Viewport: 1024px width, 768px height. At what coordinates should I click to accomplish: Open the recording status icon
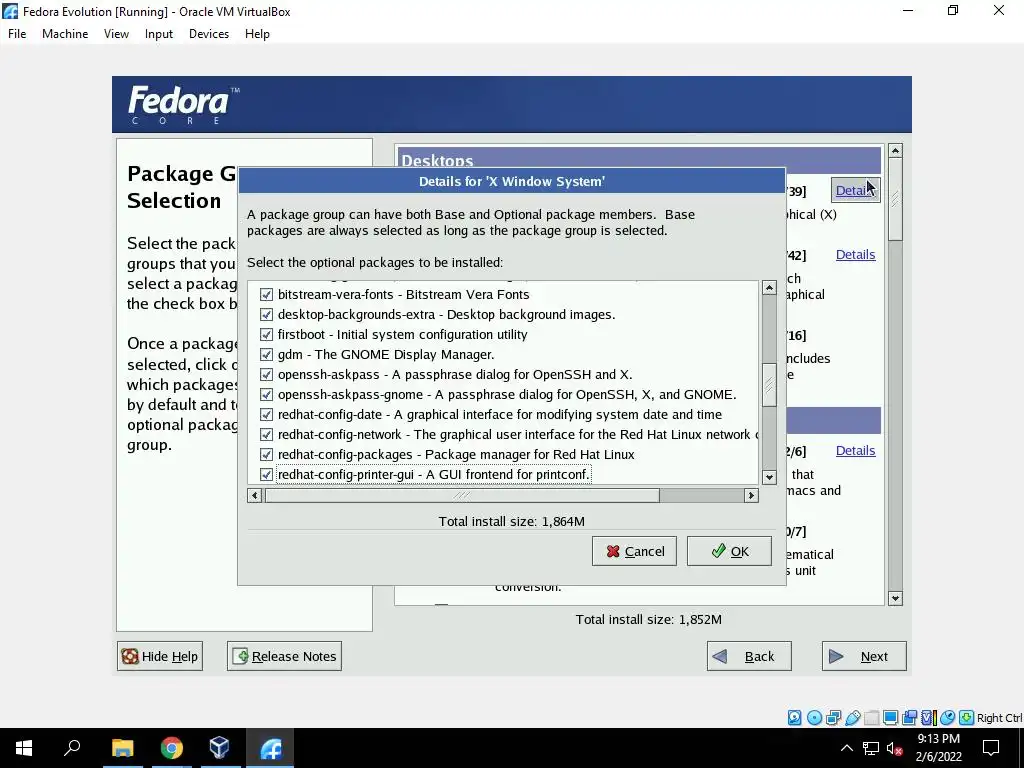(x=909, y=718)
